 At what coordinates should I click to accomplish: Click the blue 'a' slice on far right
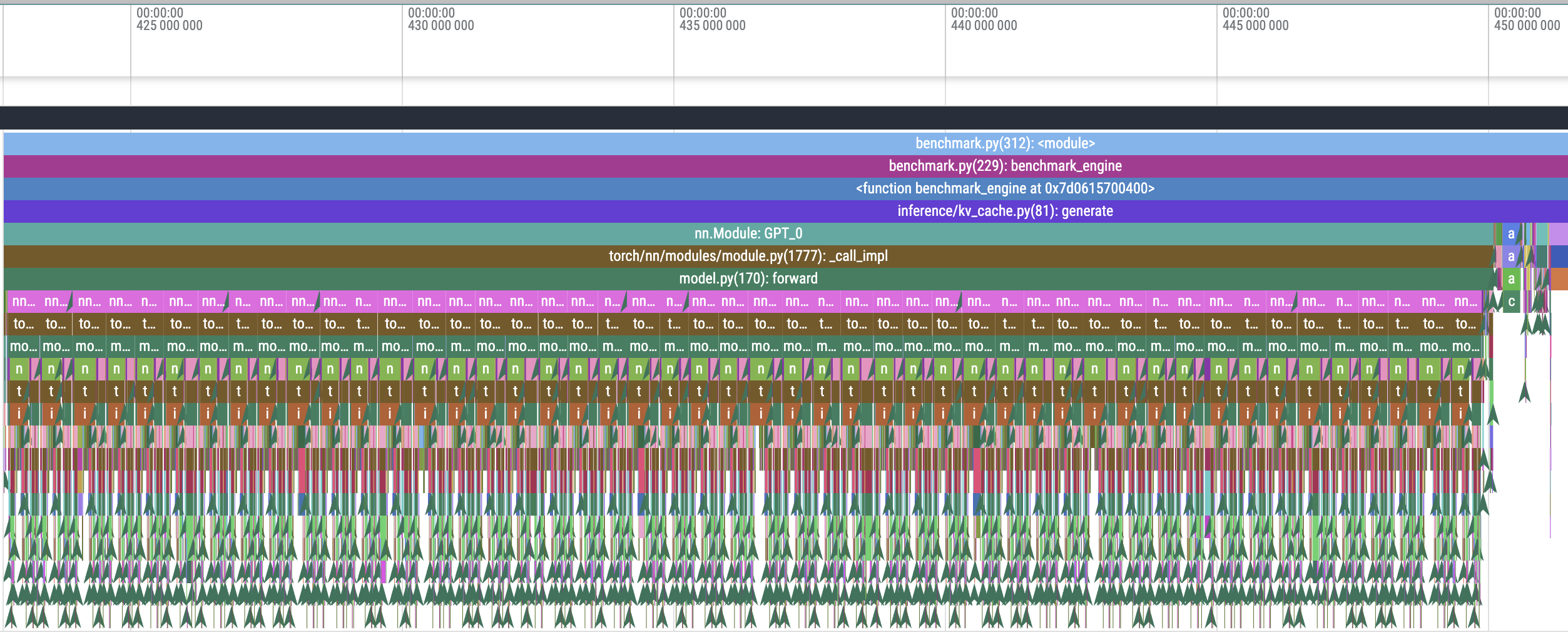[1511, 233]
